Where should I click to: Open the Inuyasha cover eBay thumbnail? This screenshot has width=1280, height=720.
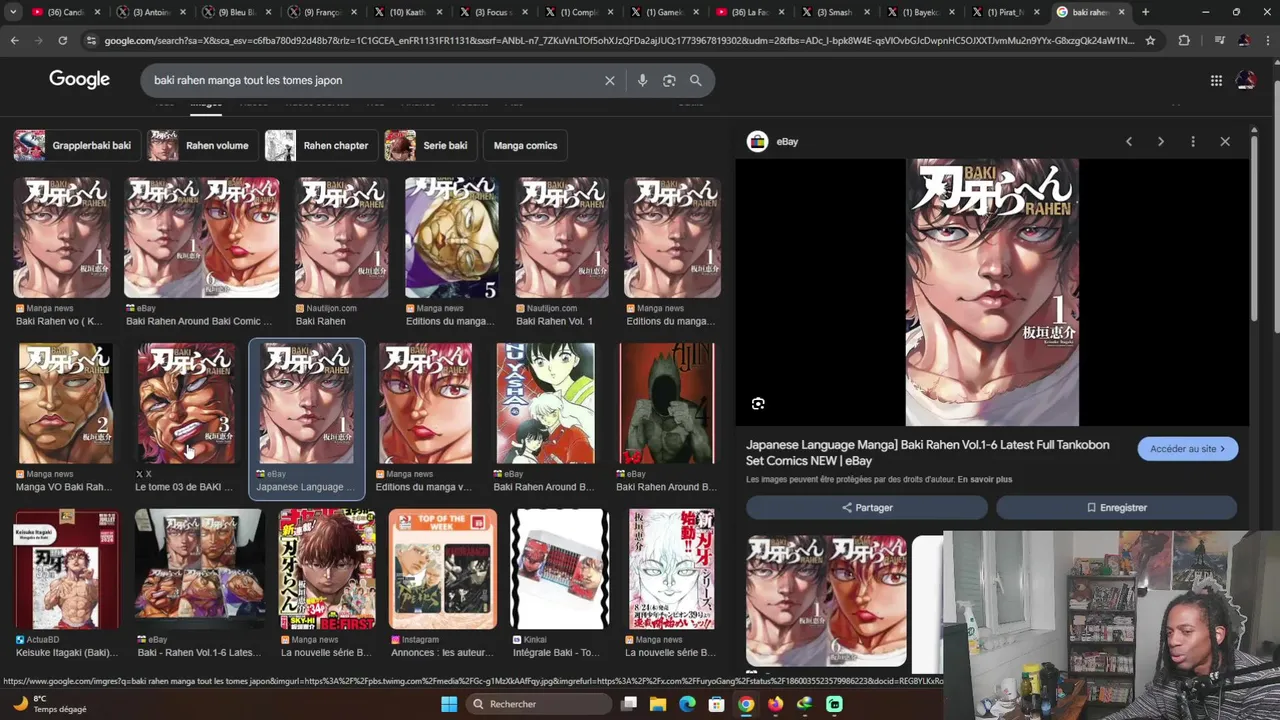tap(545, 403)
